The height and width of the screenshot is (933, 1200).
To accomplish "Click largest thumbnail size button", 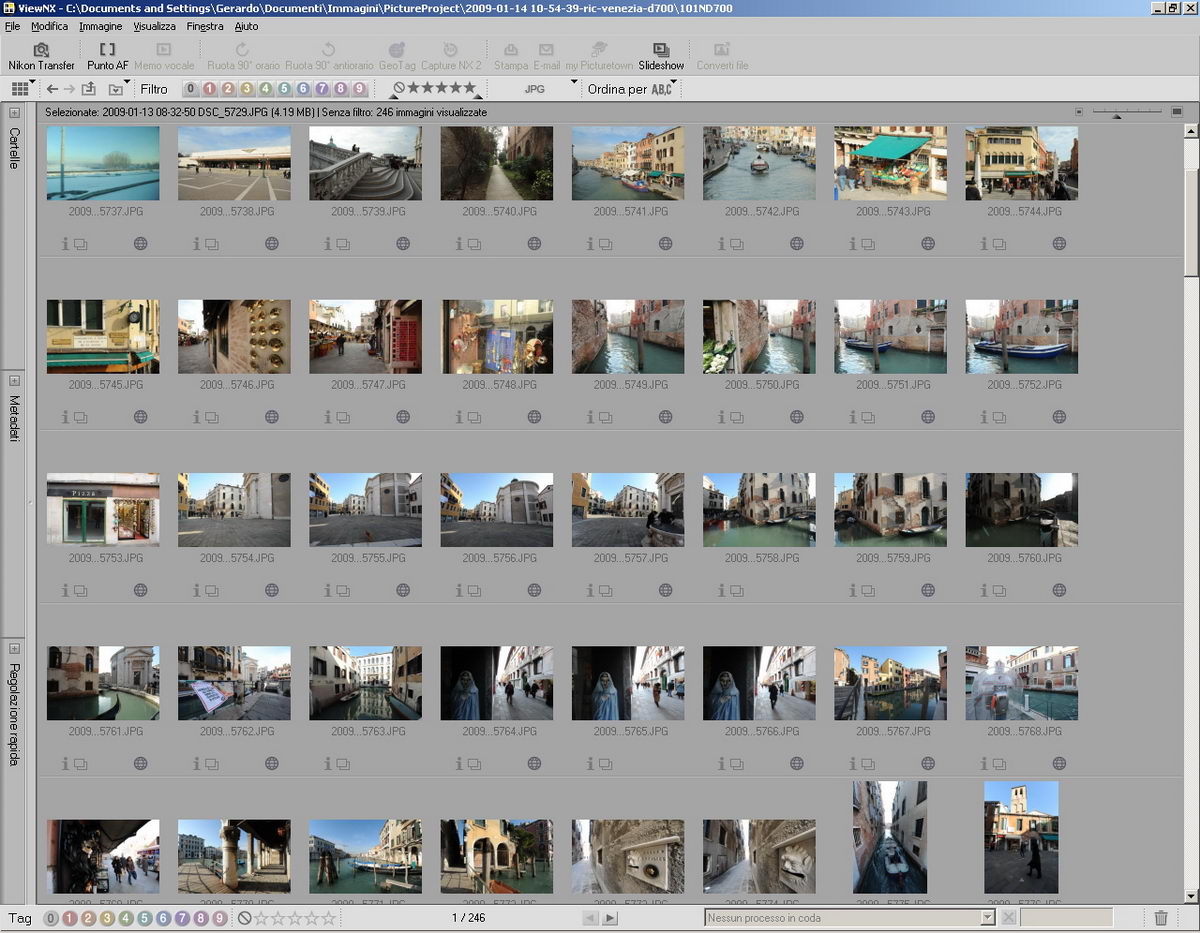I will (1177, 111).
